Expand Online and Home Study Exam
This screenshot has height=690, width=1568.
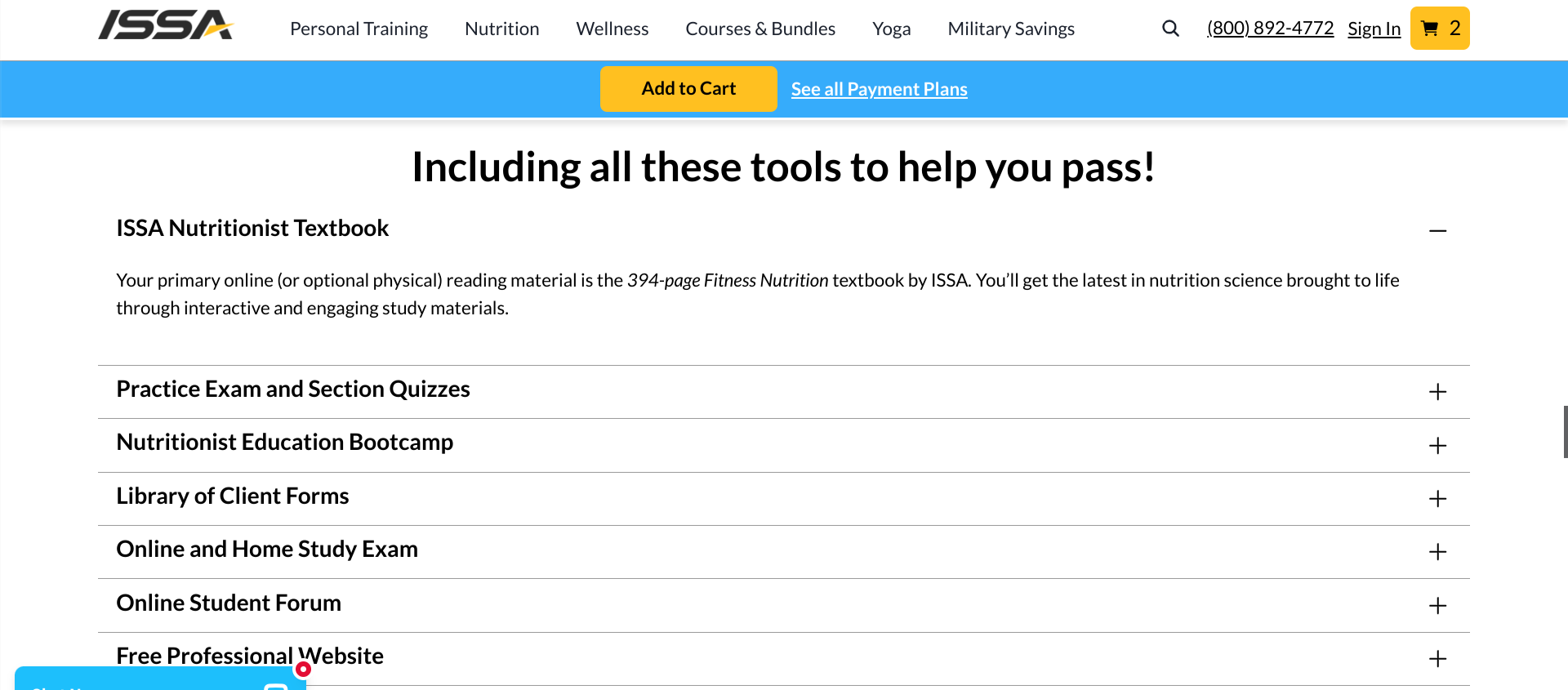point(1437,552)
